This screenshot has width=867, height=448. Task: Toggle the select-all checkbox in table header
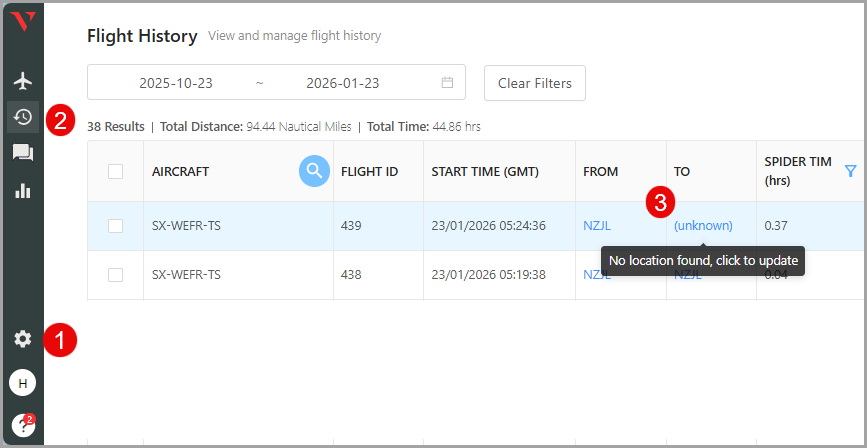pyautogui.click(x=115, y=171)
